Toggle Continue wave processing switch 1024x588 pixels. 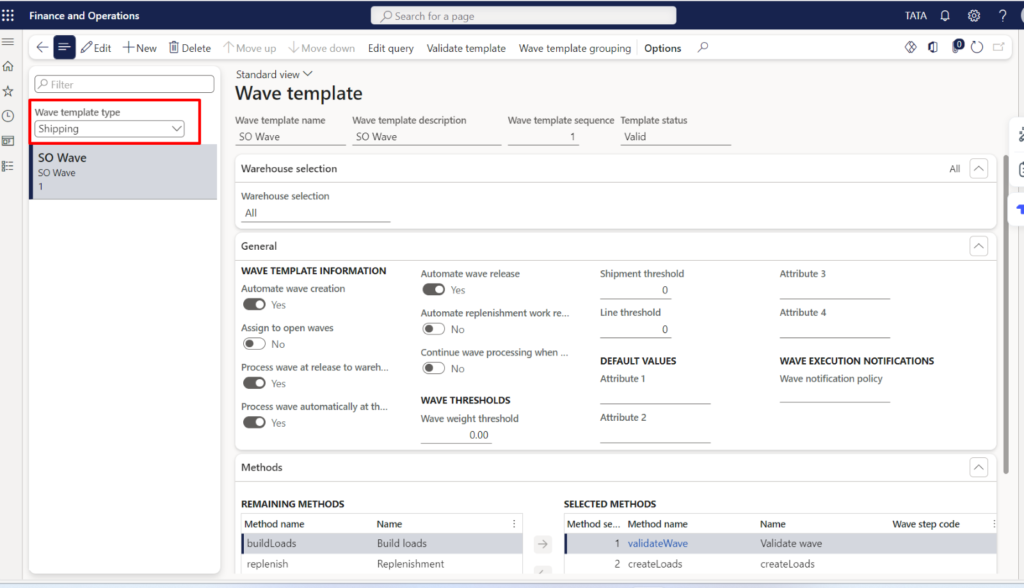(434, 368)
